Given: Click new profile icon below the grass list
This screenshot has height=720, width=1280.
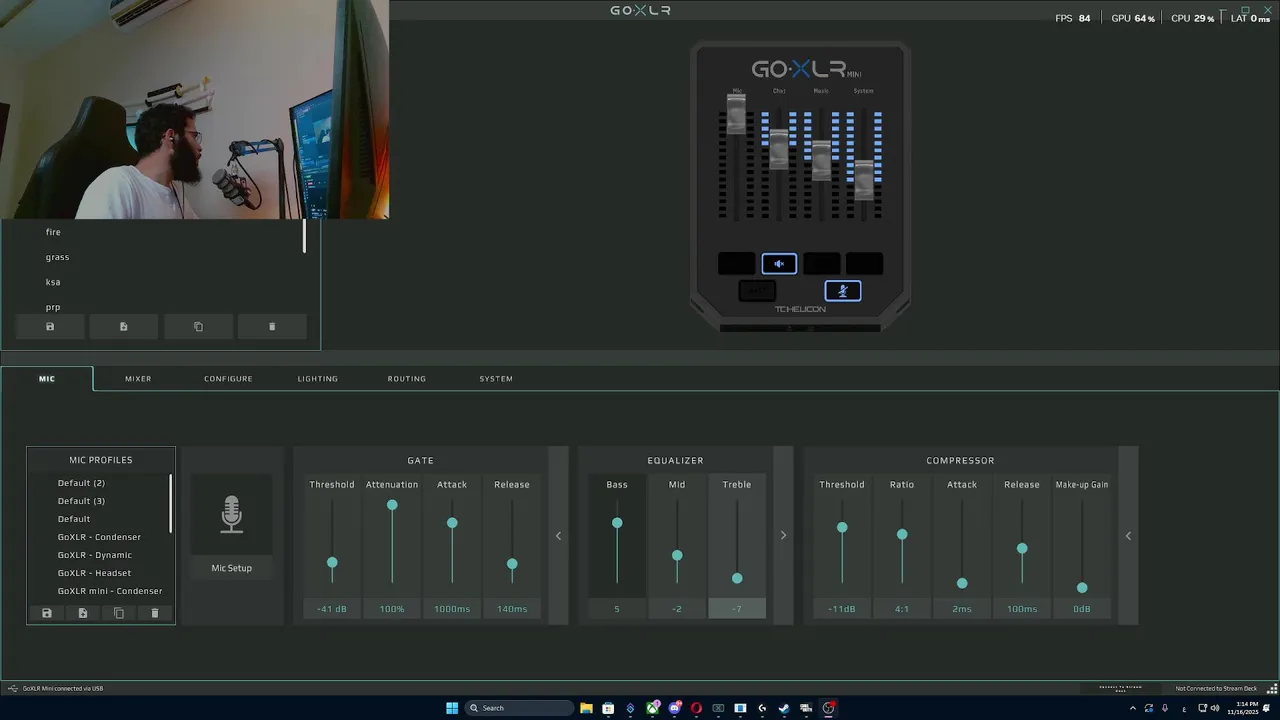Looking at the screenshot, I should point(123,327).
